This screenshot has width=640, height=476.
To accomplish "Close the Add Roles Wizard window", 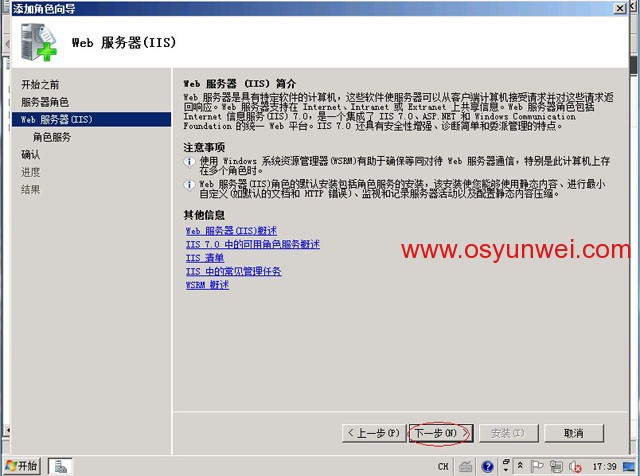I will click(620, 8).
